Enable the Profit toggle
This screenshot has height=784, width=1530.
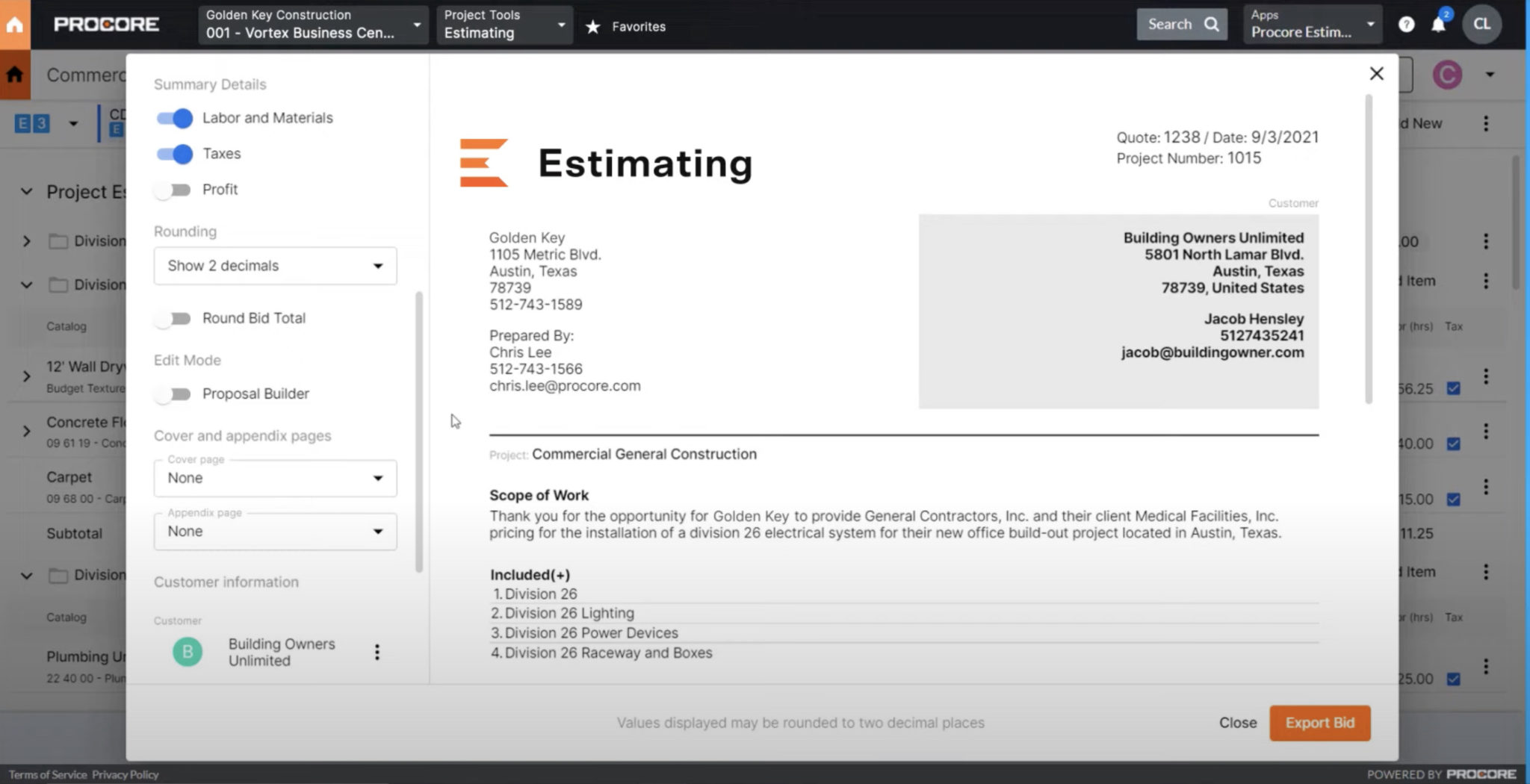point(173,190)
